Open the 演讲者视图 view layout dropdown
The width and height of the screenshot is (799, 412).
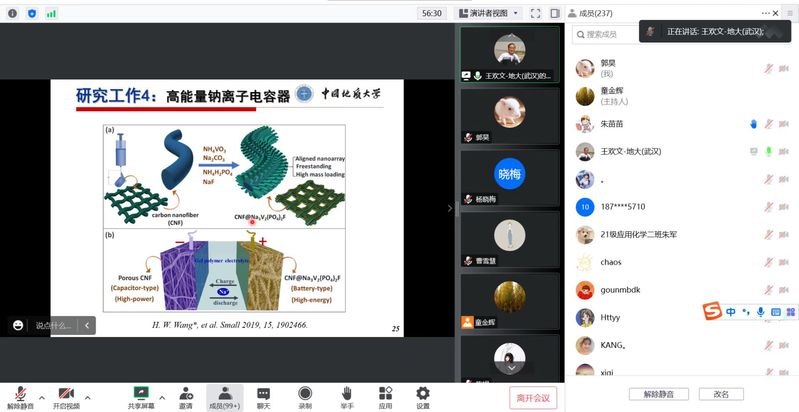[x=487, y=13]
